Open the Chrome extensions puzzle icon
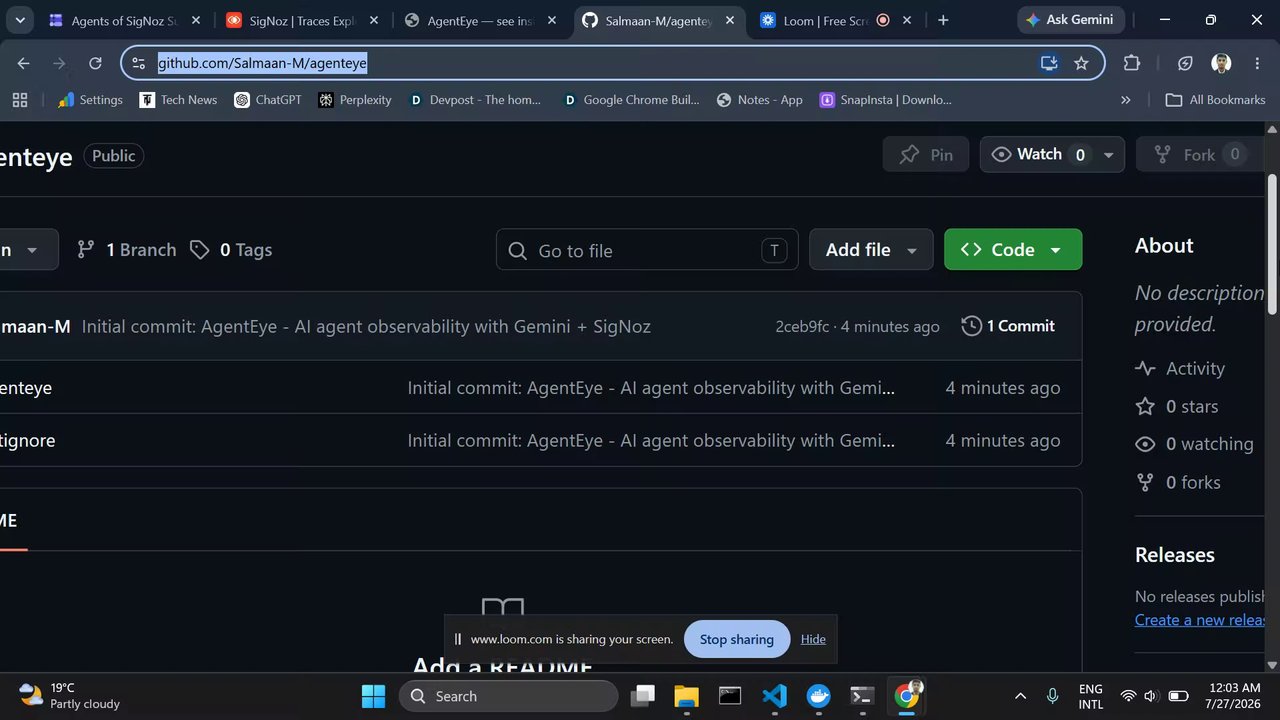 click(1132, 63)
